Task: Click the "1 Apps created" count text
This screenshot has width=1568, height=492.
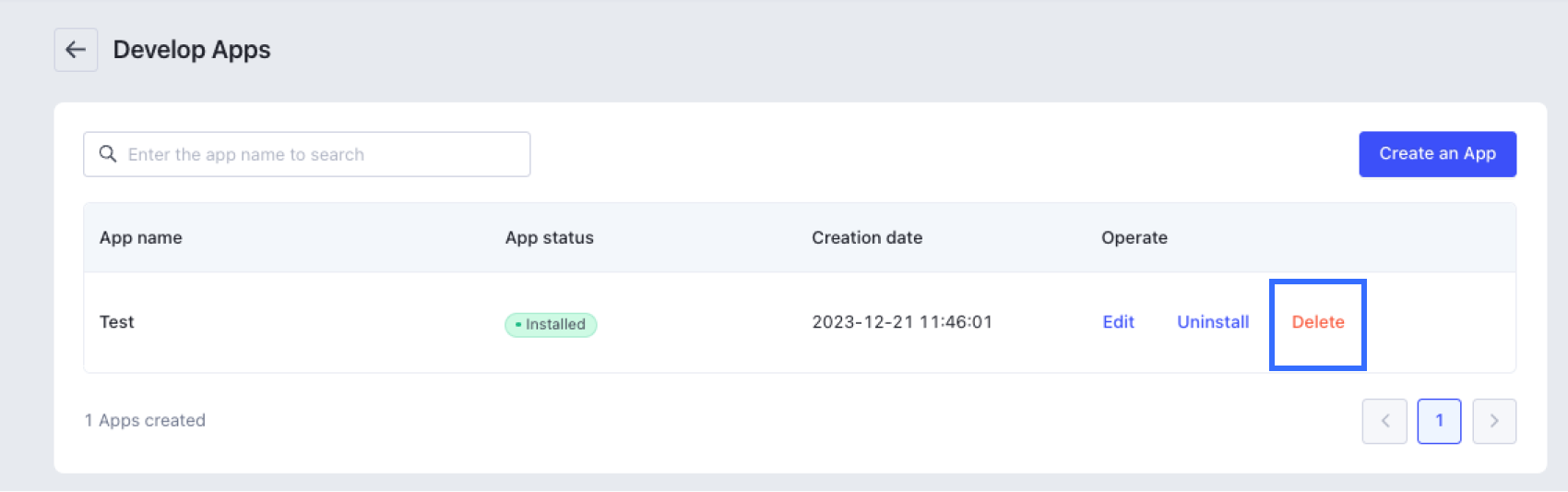Action: [145, 421]
